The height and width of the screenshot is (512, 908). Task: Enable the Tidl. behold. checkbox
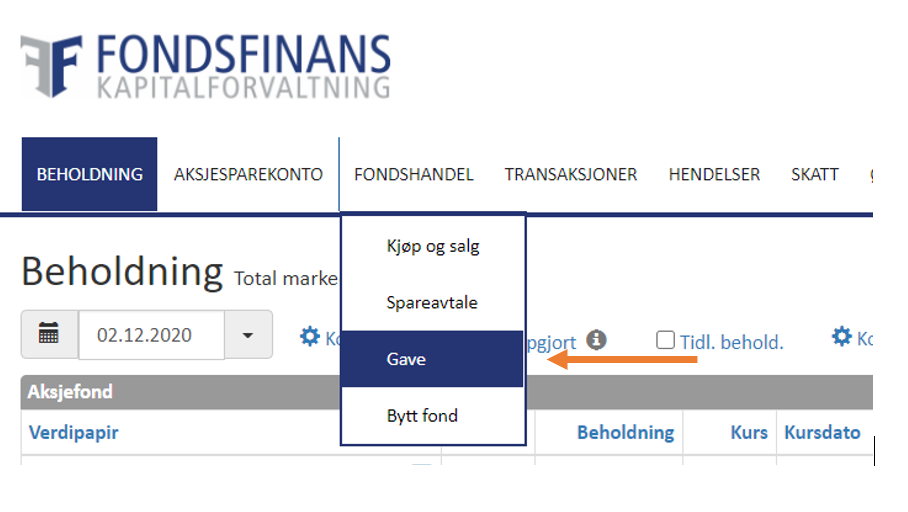pyautogui.click(x=665, y=340)
